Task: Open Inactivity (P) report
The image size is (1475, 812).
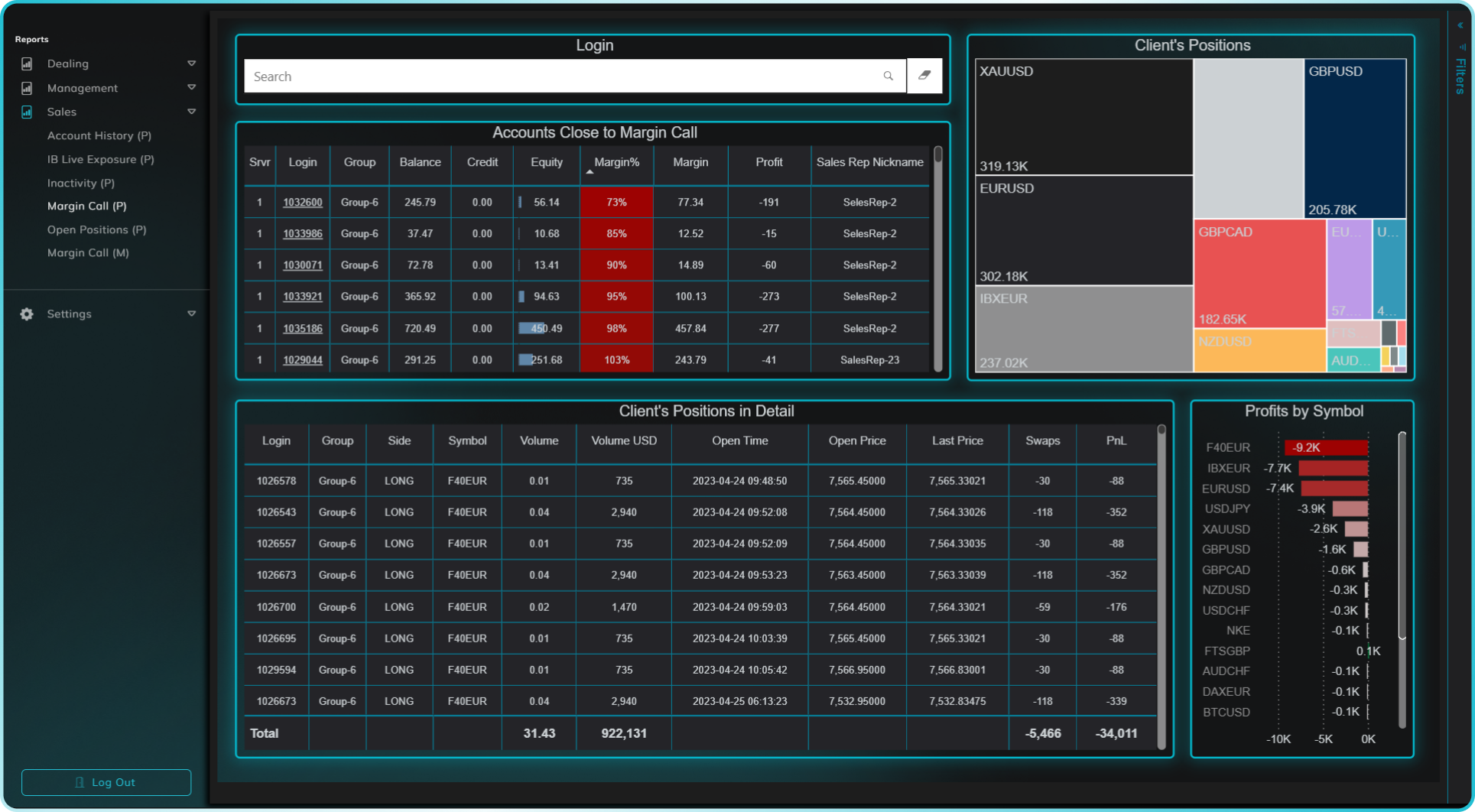Action: tap(81, 183)
